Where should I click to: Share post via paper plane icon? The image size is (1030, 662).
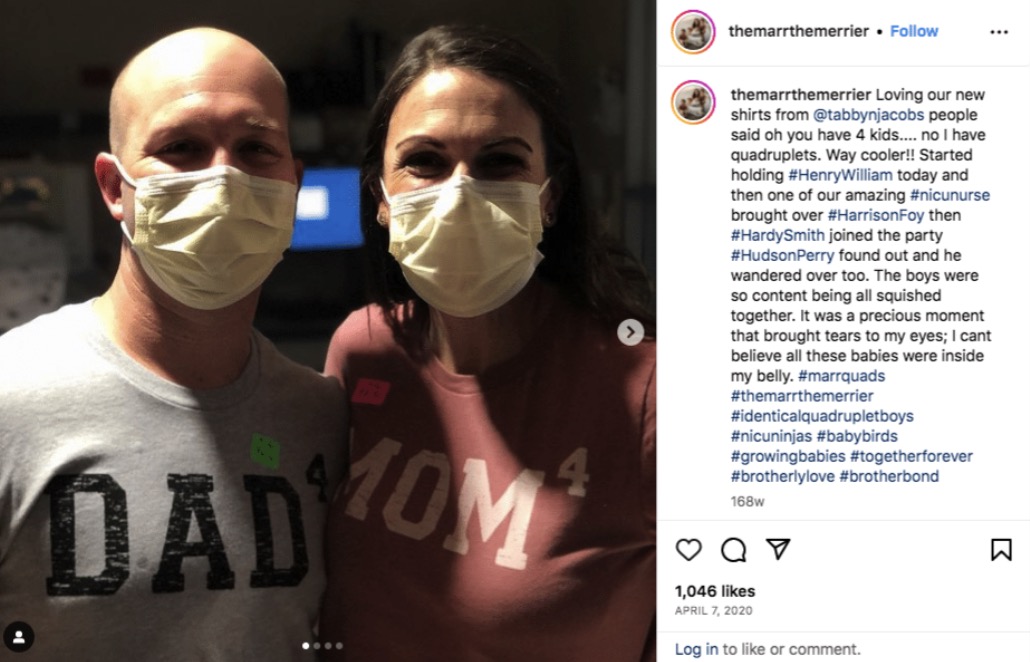(778, 549)
